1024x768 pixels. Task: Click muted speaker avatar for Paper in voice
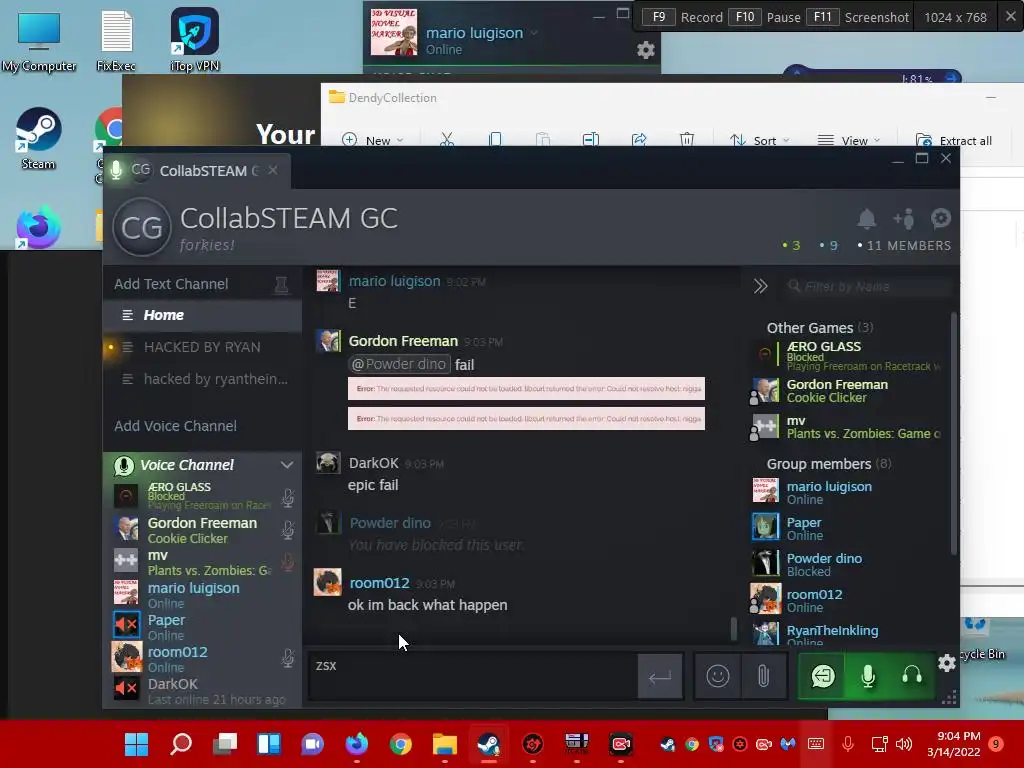click(126, 625)
